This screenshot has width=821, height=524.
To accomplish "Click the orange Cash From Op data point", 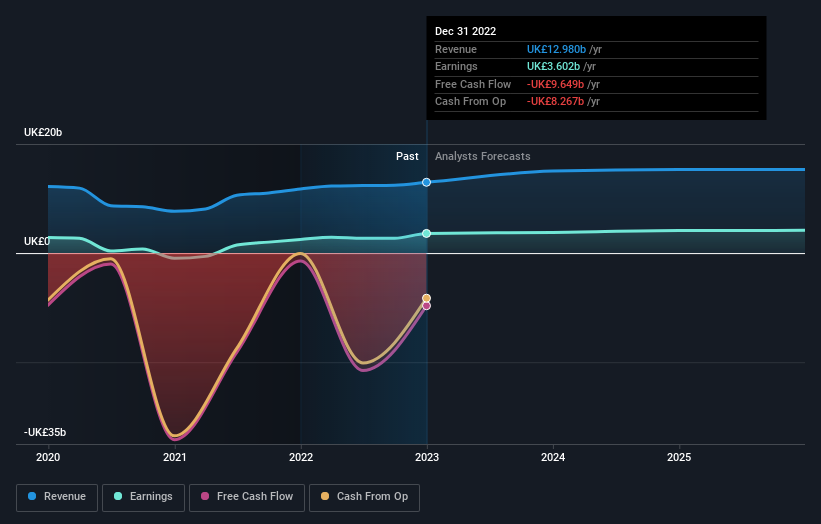I will tap(426, 298).
